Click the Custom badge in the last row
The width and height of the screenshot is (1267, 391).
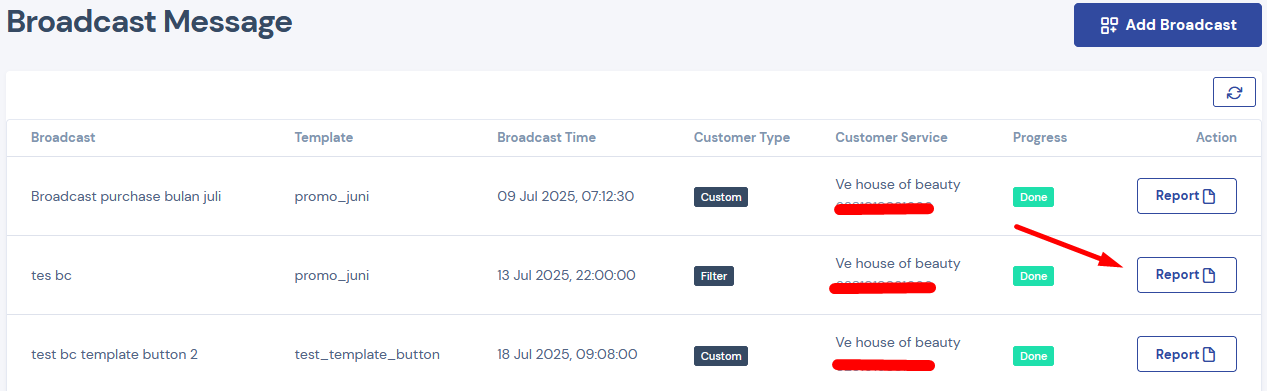click(x=721, y=355)
